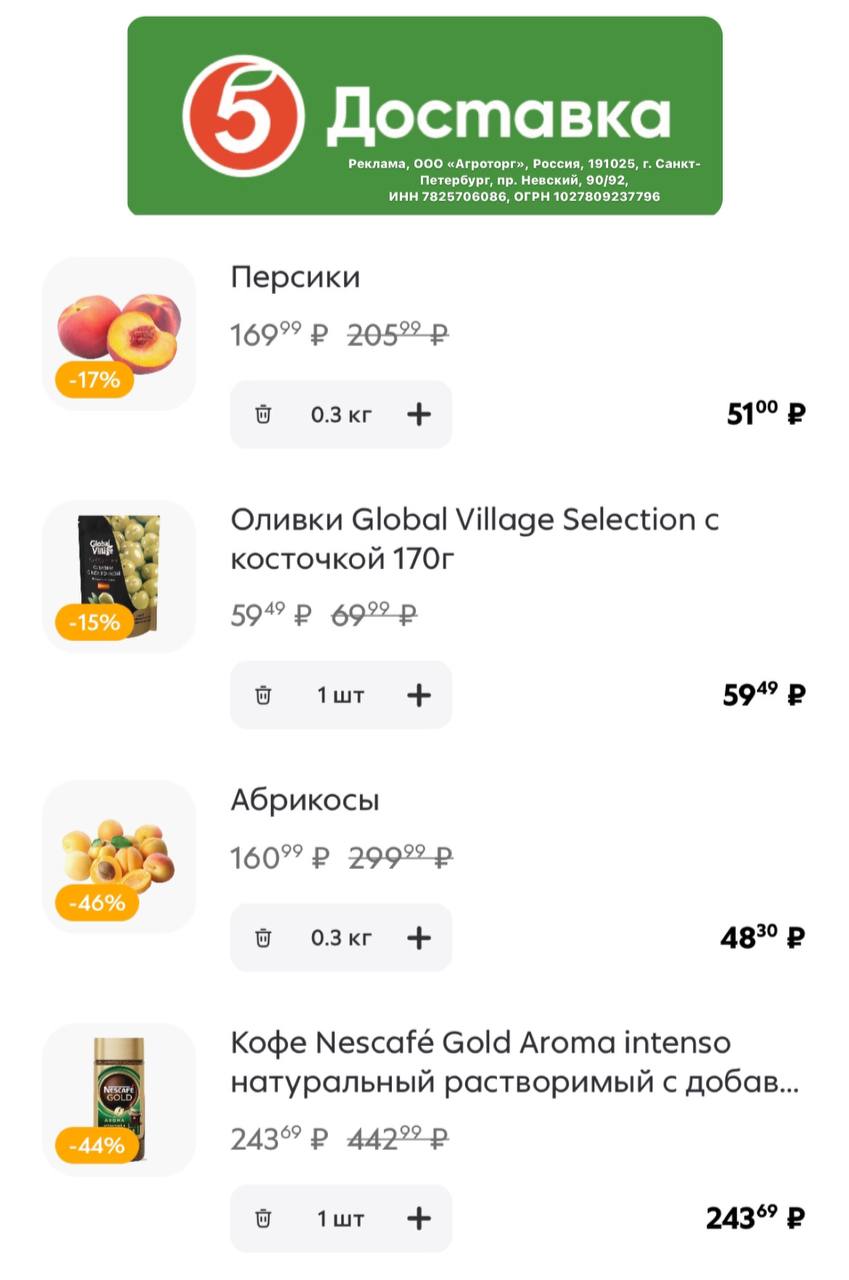Add one more Оливки Global Village
The width and height of the screenshot is (849, 1280).
419,695
